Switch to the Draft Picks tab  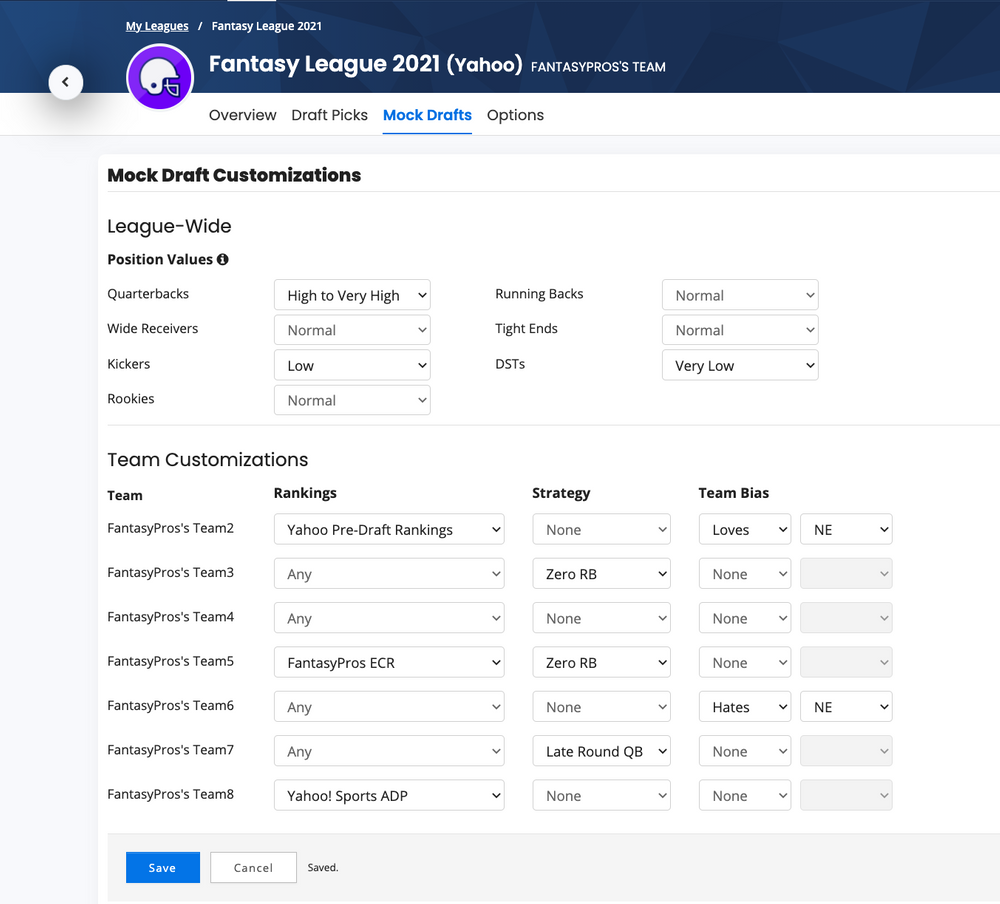pos(329,115)
